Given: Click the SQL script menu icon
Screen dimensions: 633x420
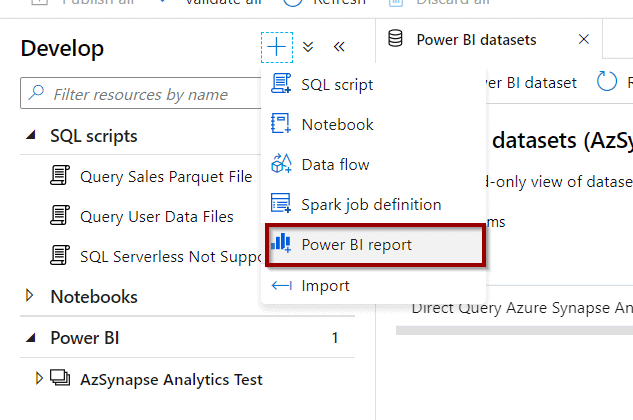Looking at the screenshot, I should pyautogui.click(x=281, y=83).
